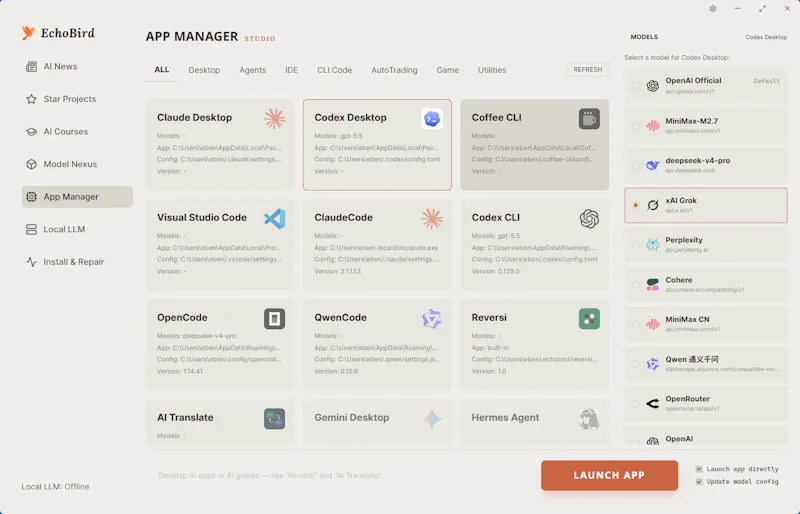The image size is (800, 514).
Task: Click OpenCode's Models: deepseek-v4-pro text
Action: [x=196, y=336]
